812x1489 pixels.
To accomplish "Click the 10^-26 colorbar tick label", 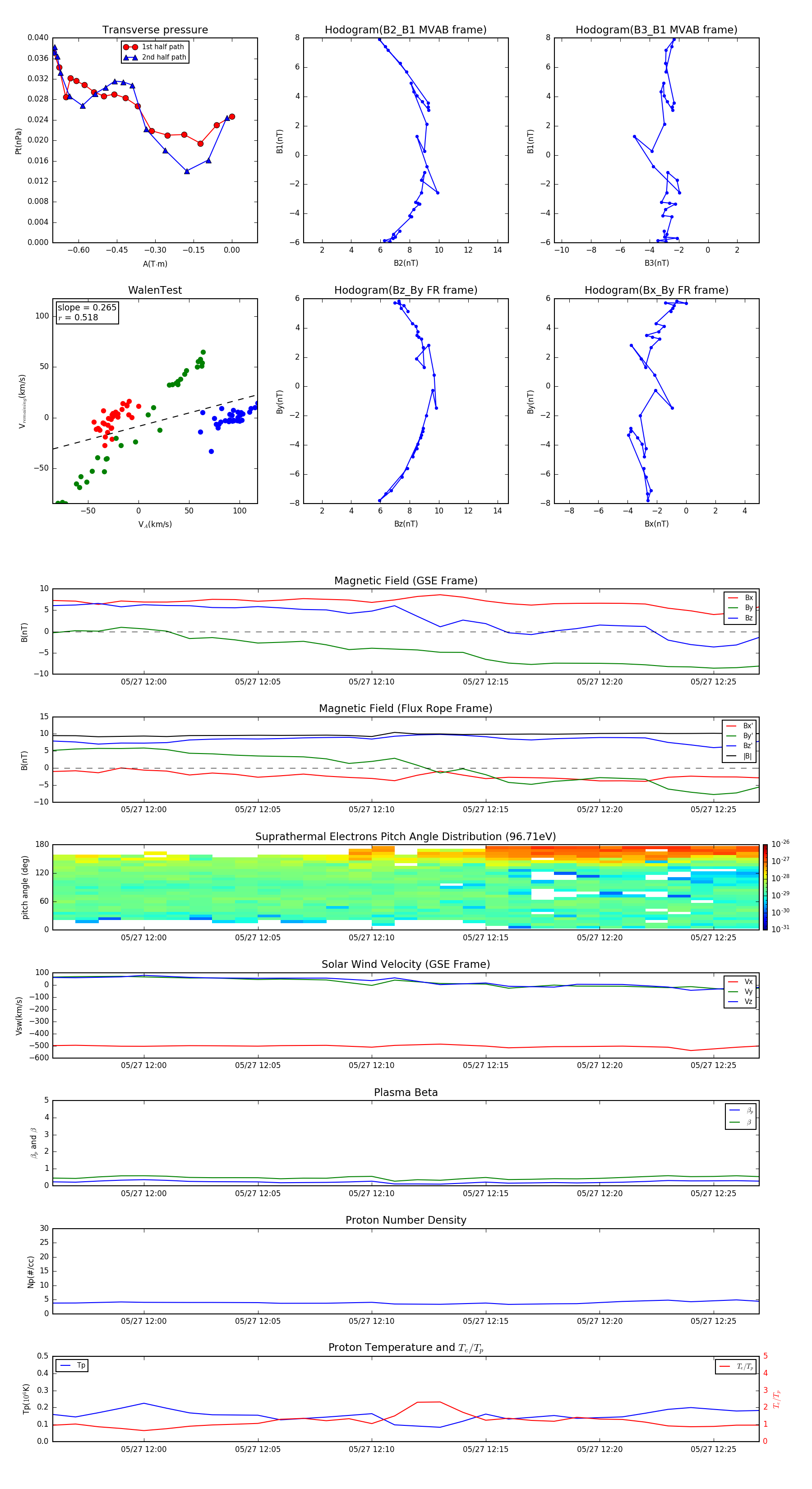I will click(x=780, y=844).
